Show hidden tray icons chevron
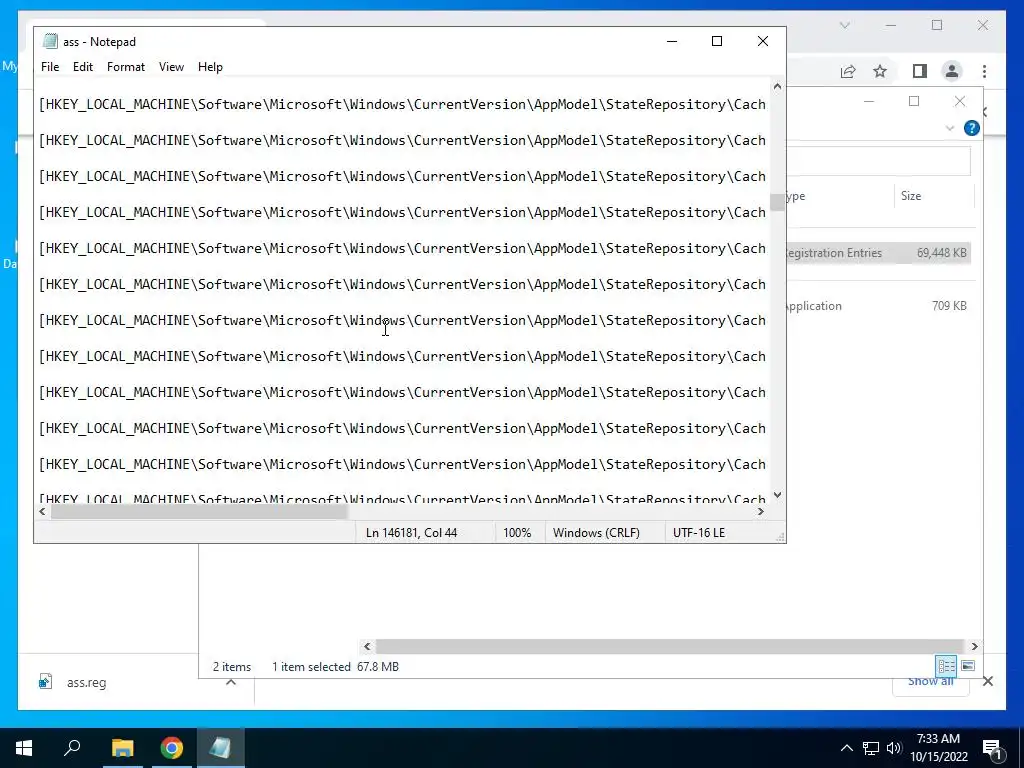Image resolution: width=1024 pixels, height=768 pixels. coord(846,748)
